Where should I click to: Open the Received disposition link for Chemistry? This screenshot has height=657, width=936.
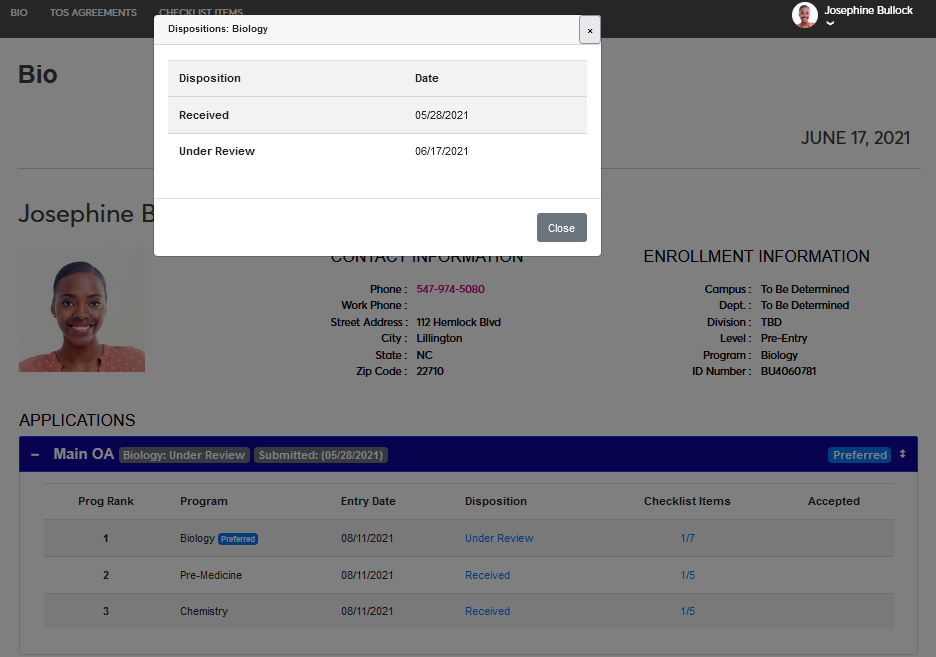tap(487, 611)
